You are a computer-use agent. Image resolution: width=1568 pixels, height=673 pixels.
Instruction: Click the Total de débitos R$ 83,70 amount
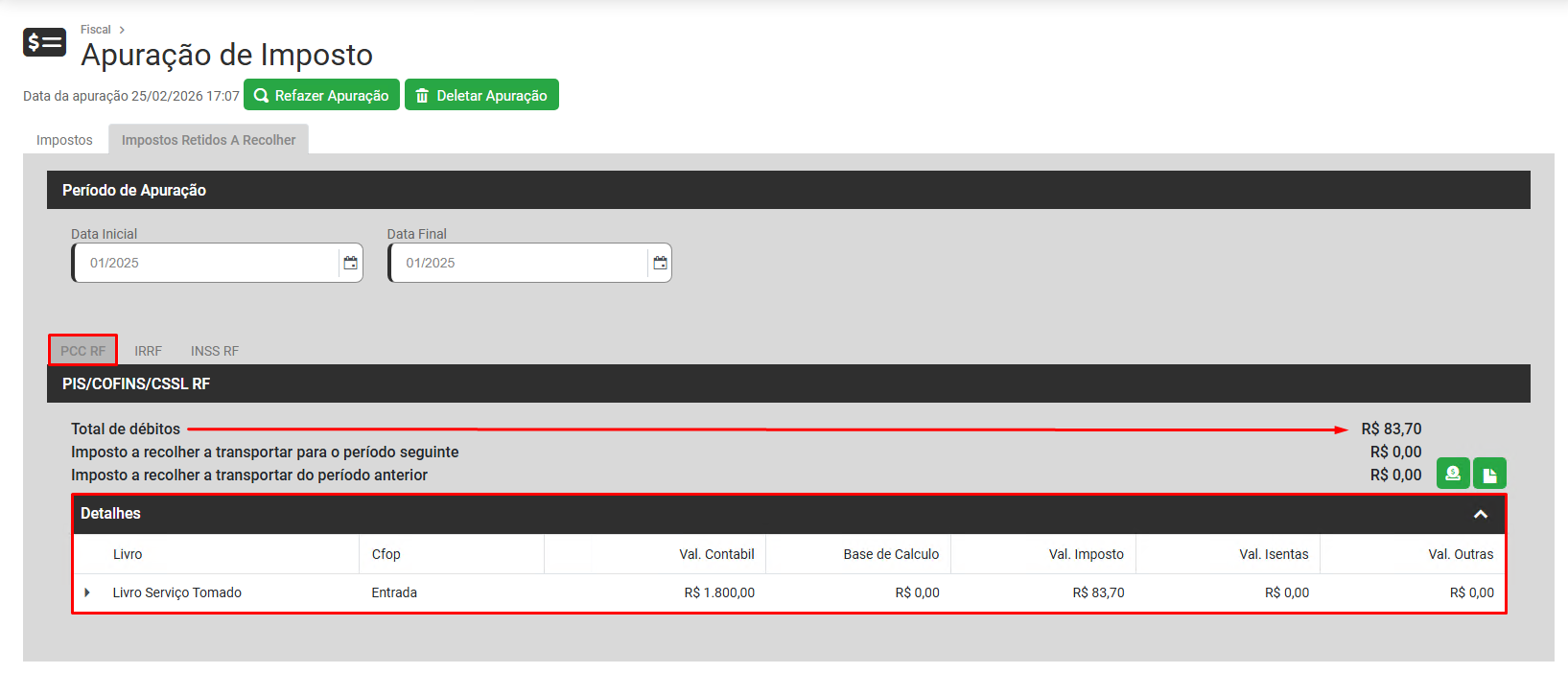[x=1392, y=429]
